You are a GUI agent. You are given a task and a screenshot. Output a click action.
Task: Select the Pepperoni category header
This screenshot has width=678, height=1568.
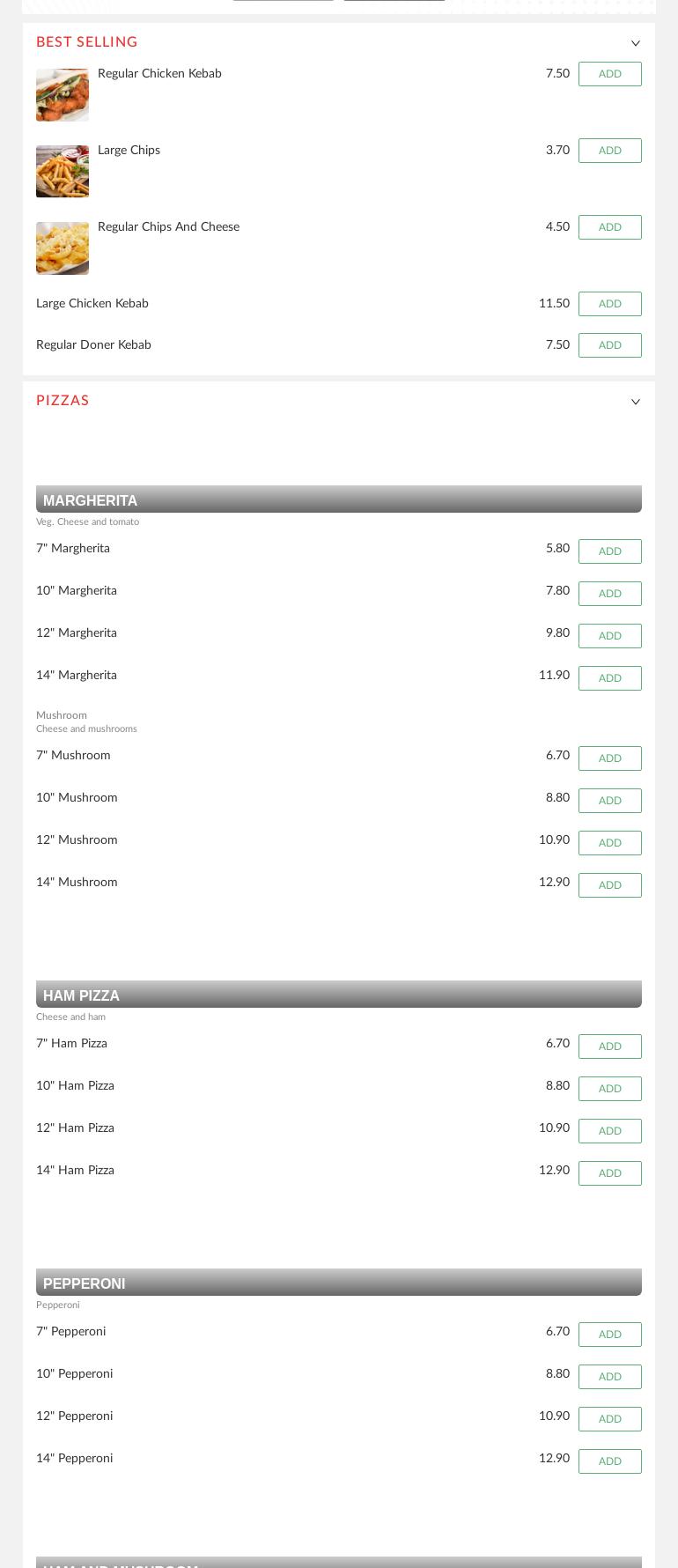pyautogui.click(x=339, y=1283)
